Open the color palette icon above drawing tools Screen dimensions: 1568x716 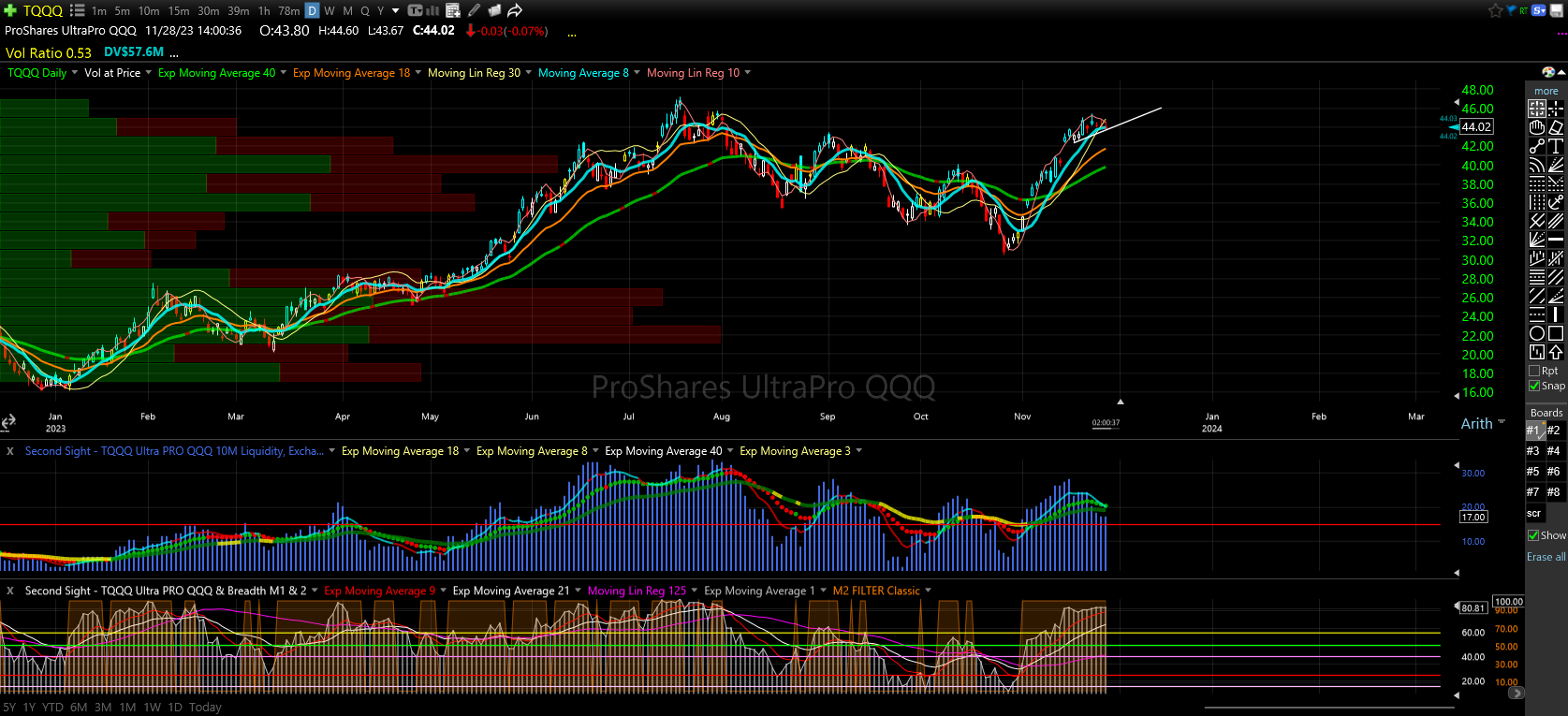tap(1548, 72)
